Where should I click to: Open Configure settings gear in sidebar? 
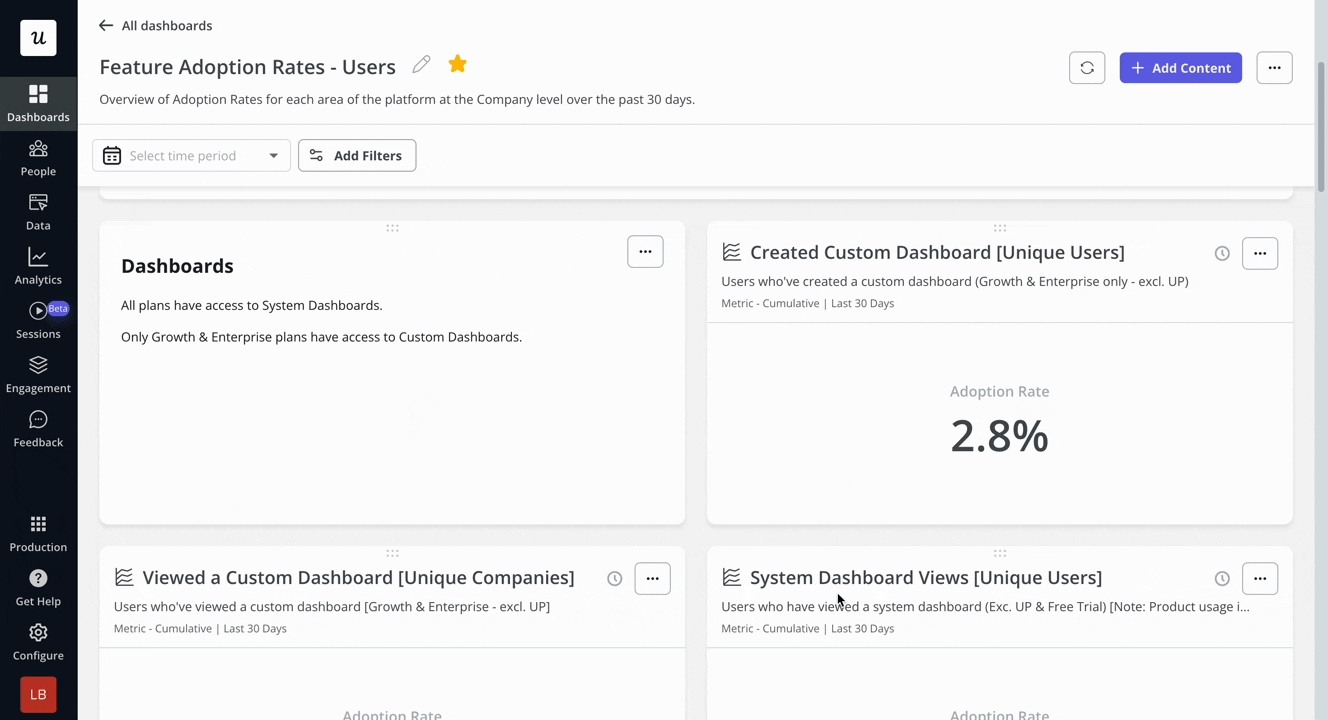click(38, 642)
